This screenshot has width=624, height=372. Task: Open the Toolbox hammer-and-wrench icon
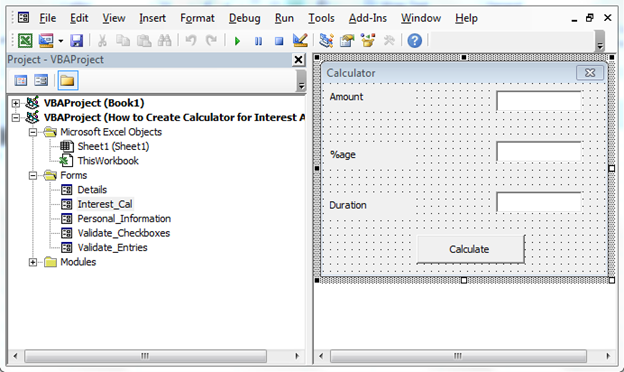coord(389,41)
